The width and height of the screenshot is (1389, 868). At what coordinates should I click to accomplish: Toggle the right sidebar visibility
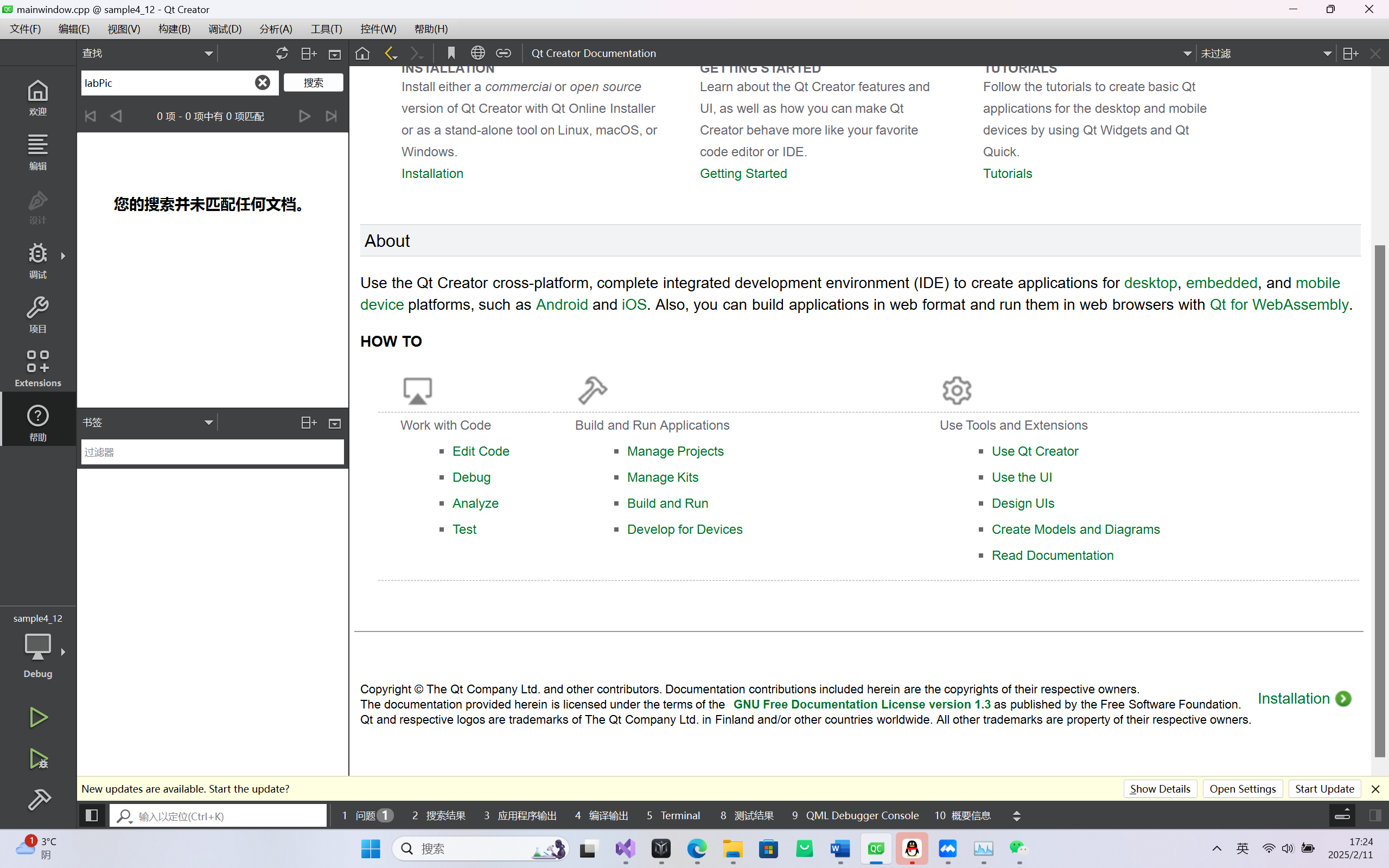coord(1375,815)
